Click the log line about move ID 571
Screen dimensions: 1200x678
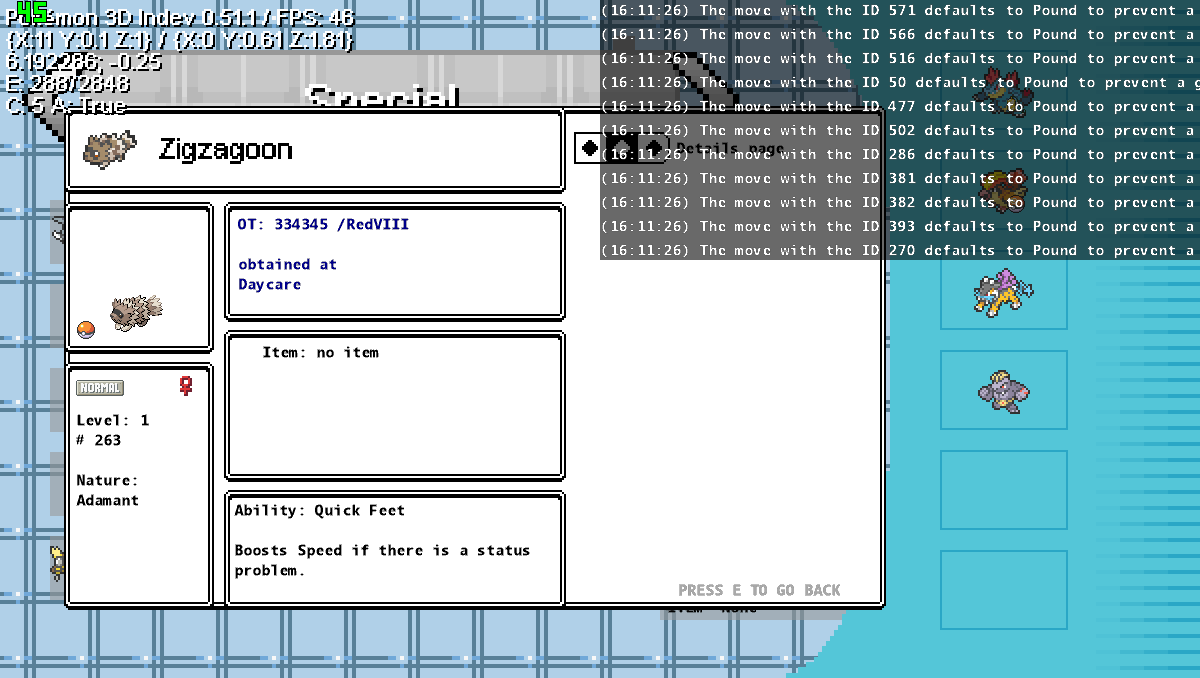(900, 11)
